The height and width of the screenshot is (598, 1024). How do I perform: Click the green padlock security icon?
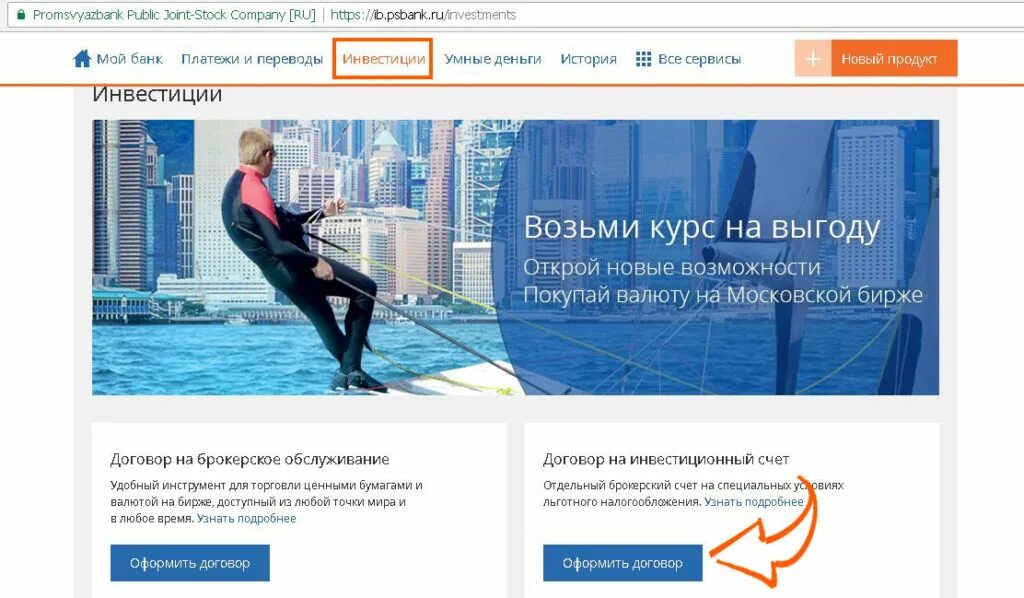click(x=21, y=14)
